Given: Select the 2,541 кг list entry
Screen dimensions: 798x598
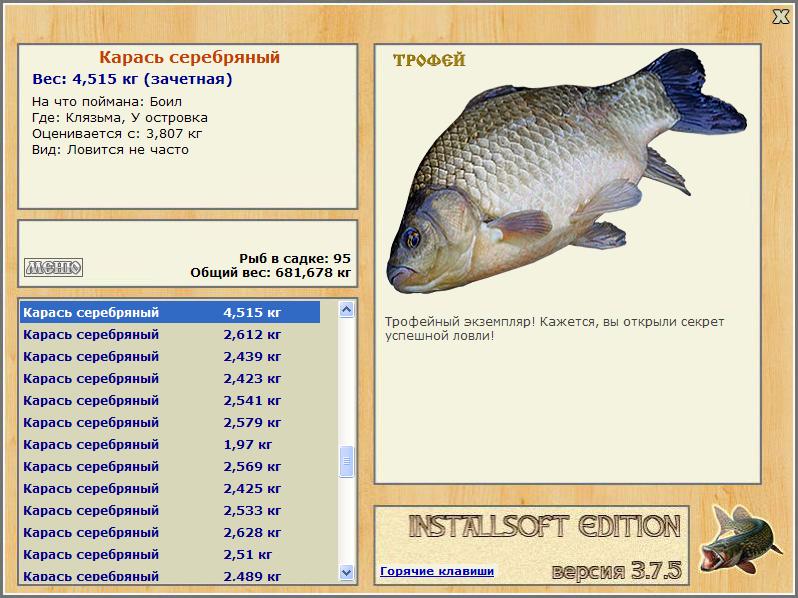Looking at the screenshot, I should pyautogui.click(x=170, y=400).
